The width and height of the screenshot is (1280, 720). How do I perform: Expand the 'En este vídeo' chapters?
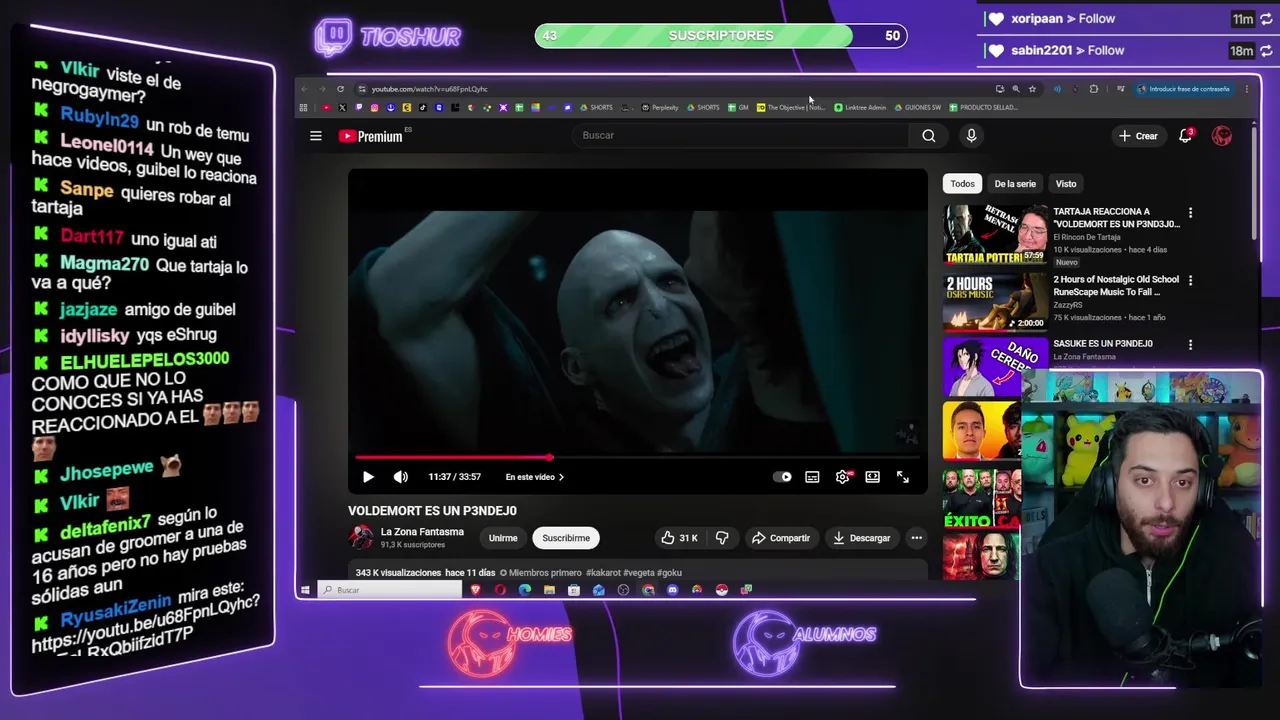coord(534,477)
